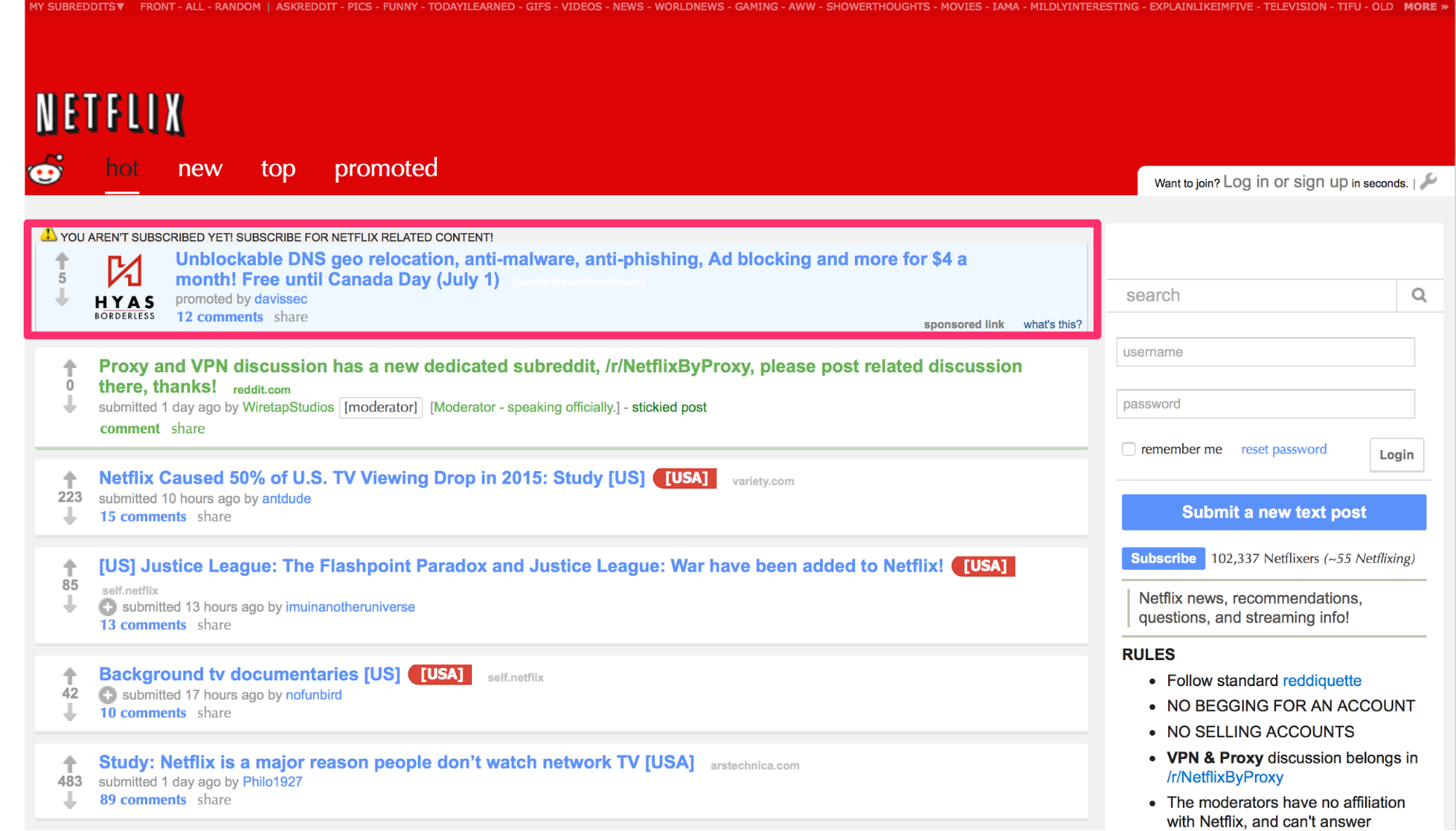Click the Submit a new text post button

[x=1274, y=511]
